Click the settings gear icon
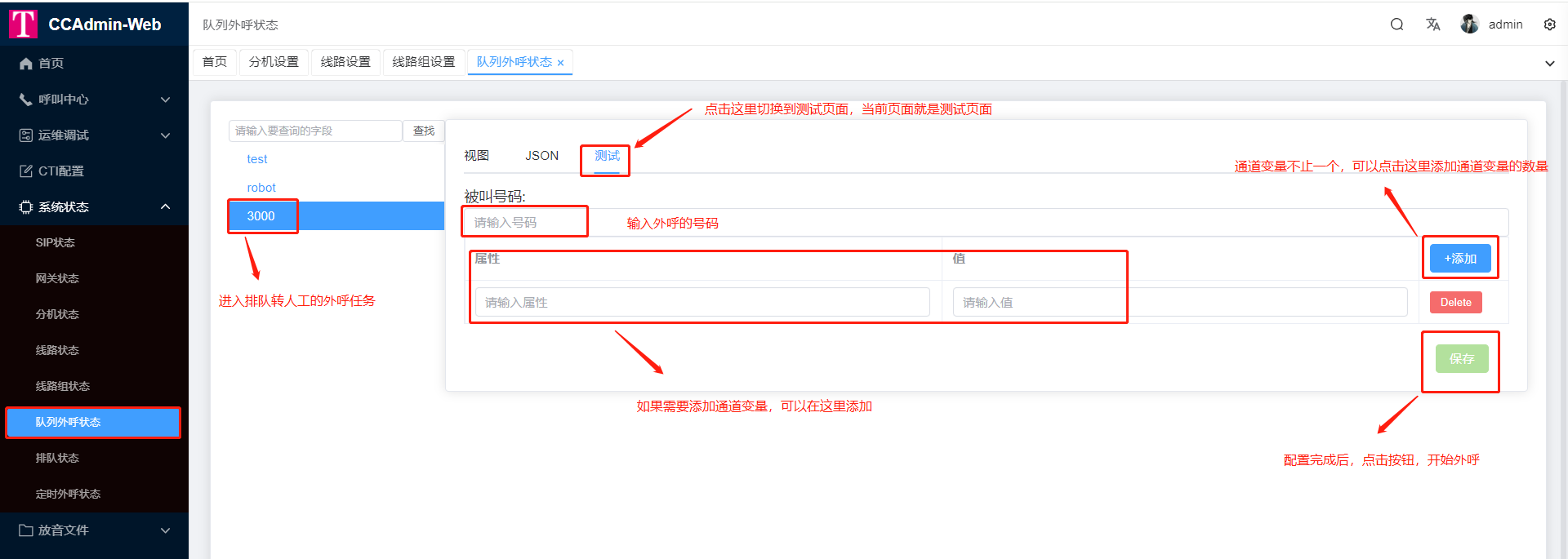 (x=1549, y=24)
